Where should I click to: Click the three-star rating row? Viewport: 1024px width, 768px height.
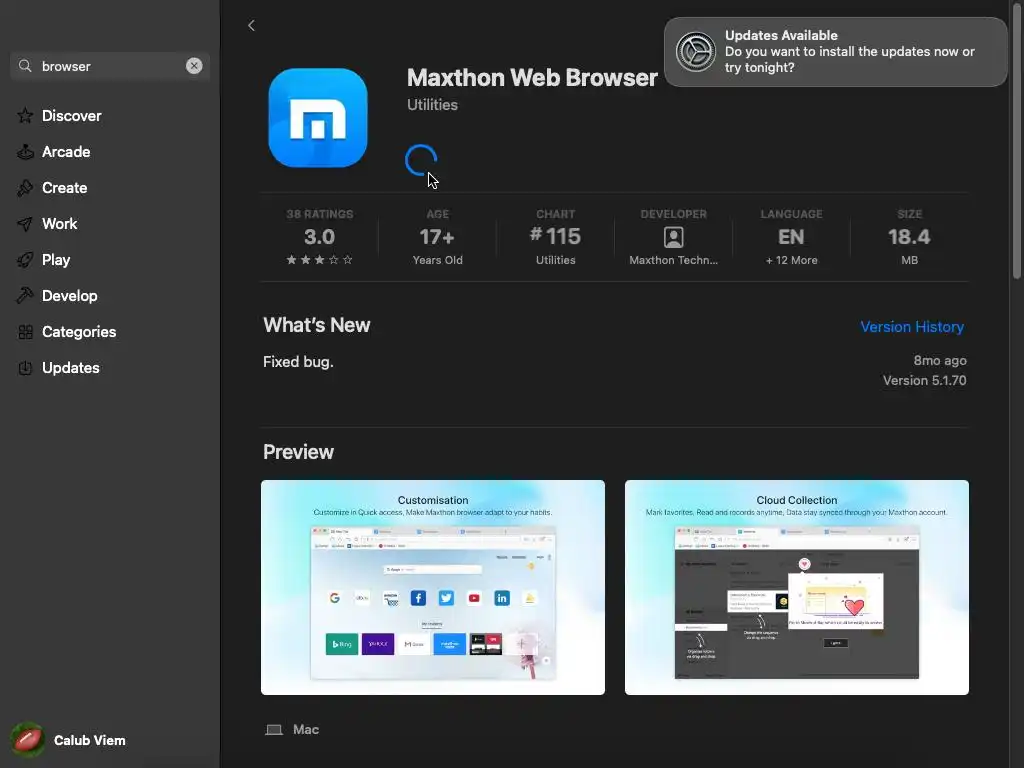(x=319, y=260)
